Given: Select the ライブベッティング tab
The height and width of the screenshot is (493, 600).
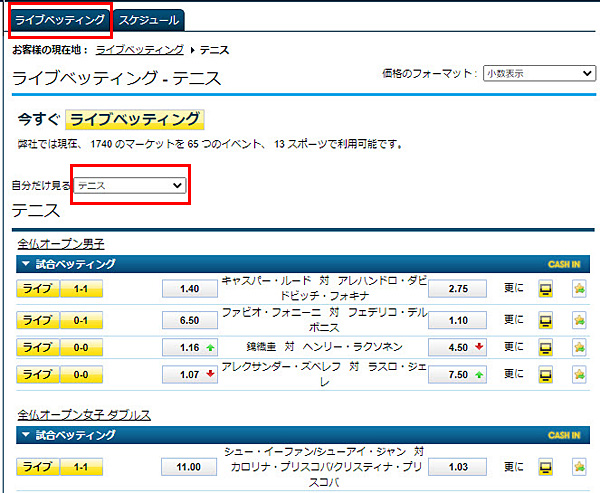Looking at the screenshot, I should point(60,20).
